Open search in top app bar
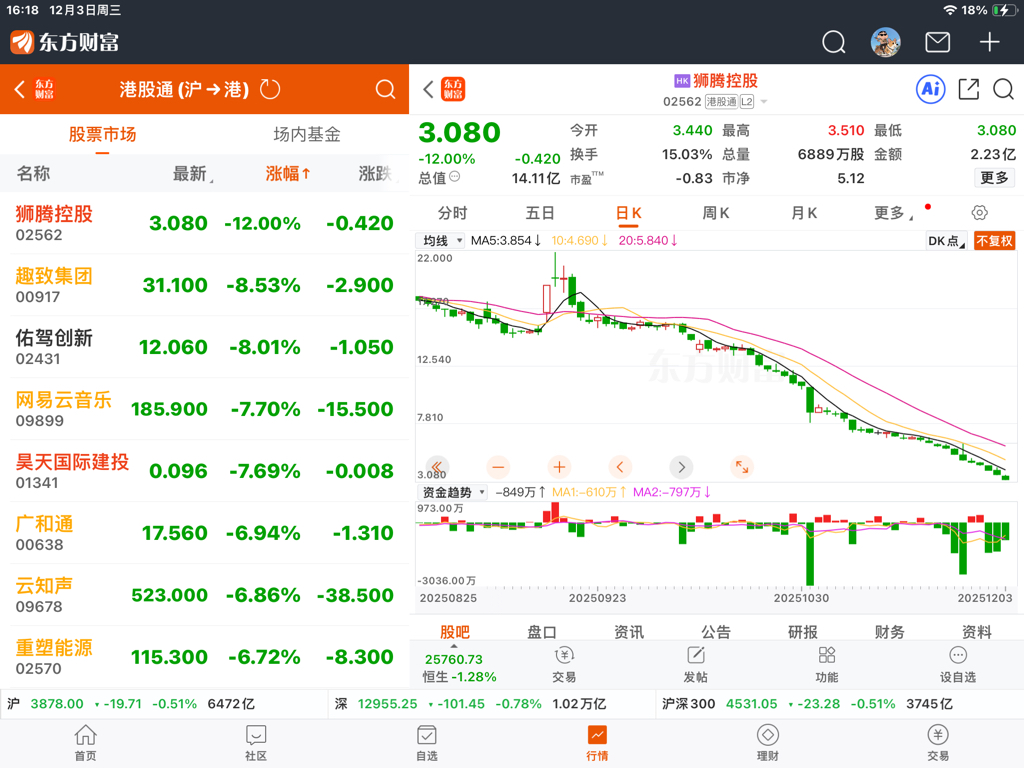The height and width of the screenshot is (768, 1024). [833, 42]
